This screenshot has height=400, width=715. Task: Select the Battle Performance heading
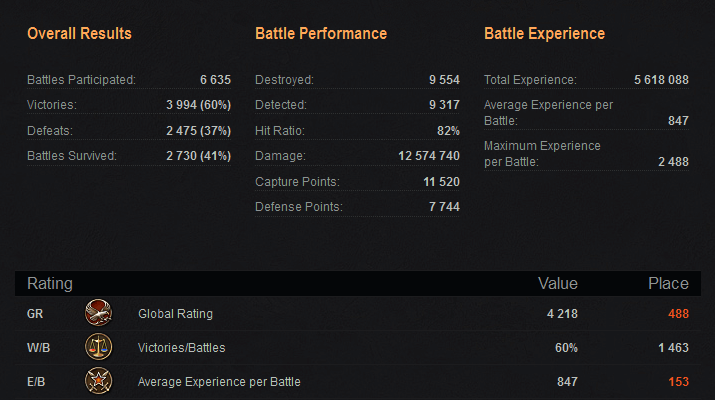click(321, 34)
